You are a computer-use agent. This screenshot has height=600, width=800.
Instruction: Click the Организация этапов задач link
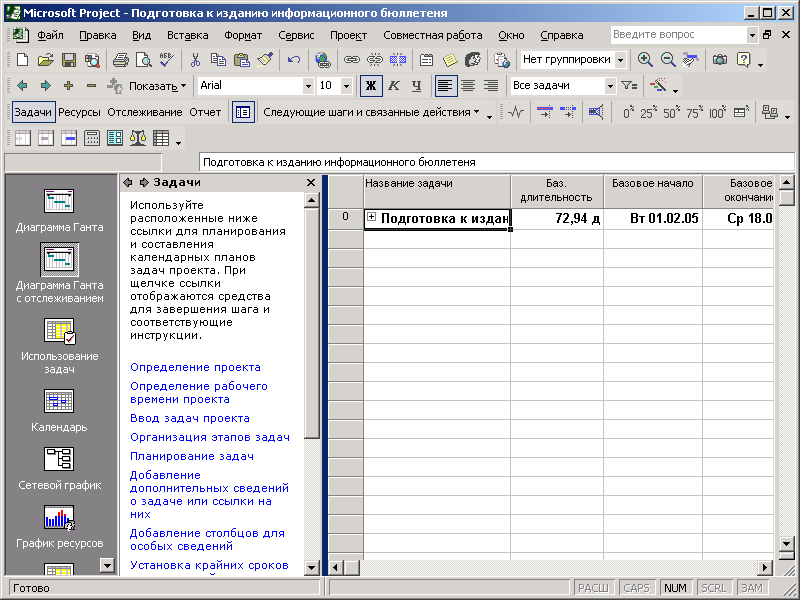point(210,437)
